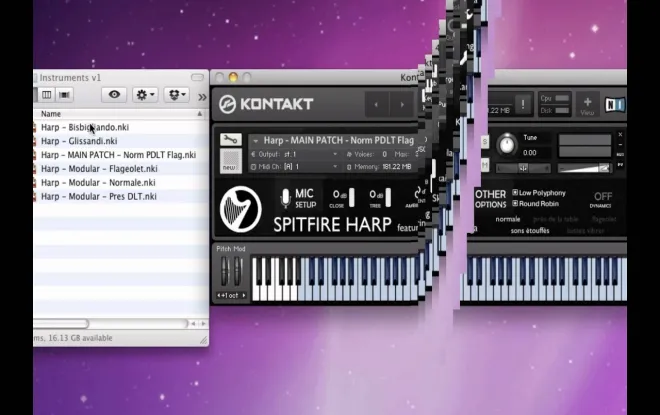Switch Finder to column view

(46, 95)
